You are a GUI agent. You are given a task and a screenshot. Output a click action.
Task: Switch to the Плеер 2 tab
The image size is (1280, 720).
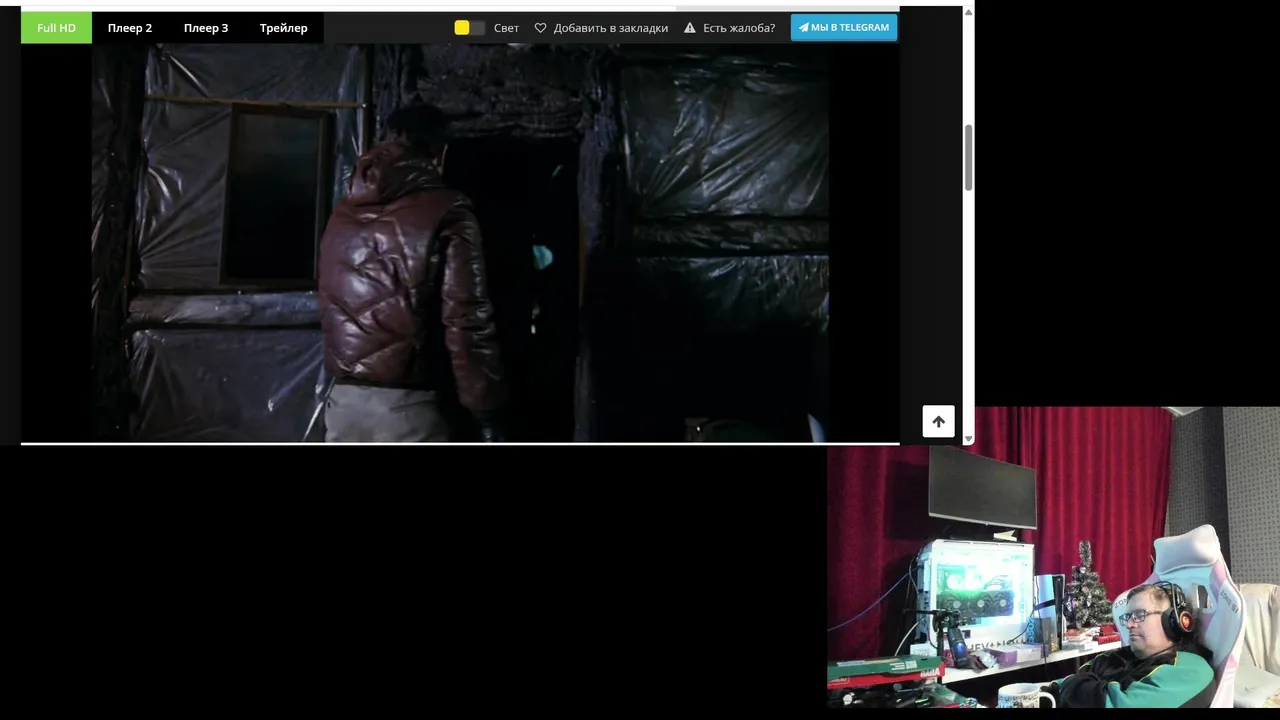tap(130, 28)
